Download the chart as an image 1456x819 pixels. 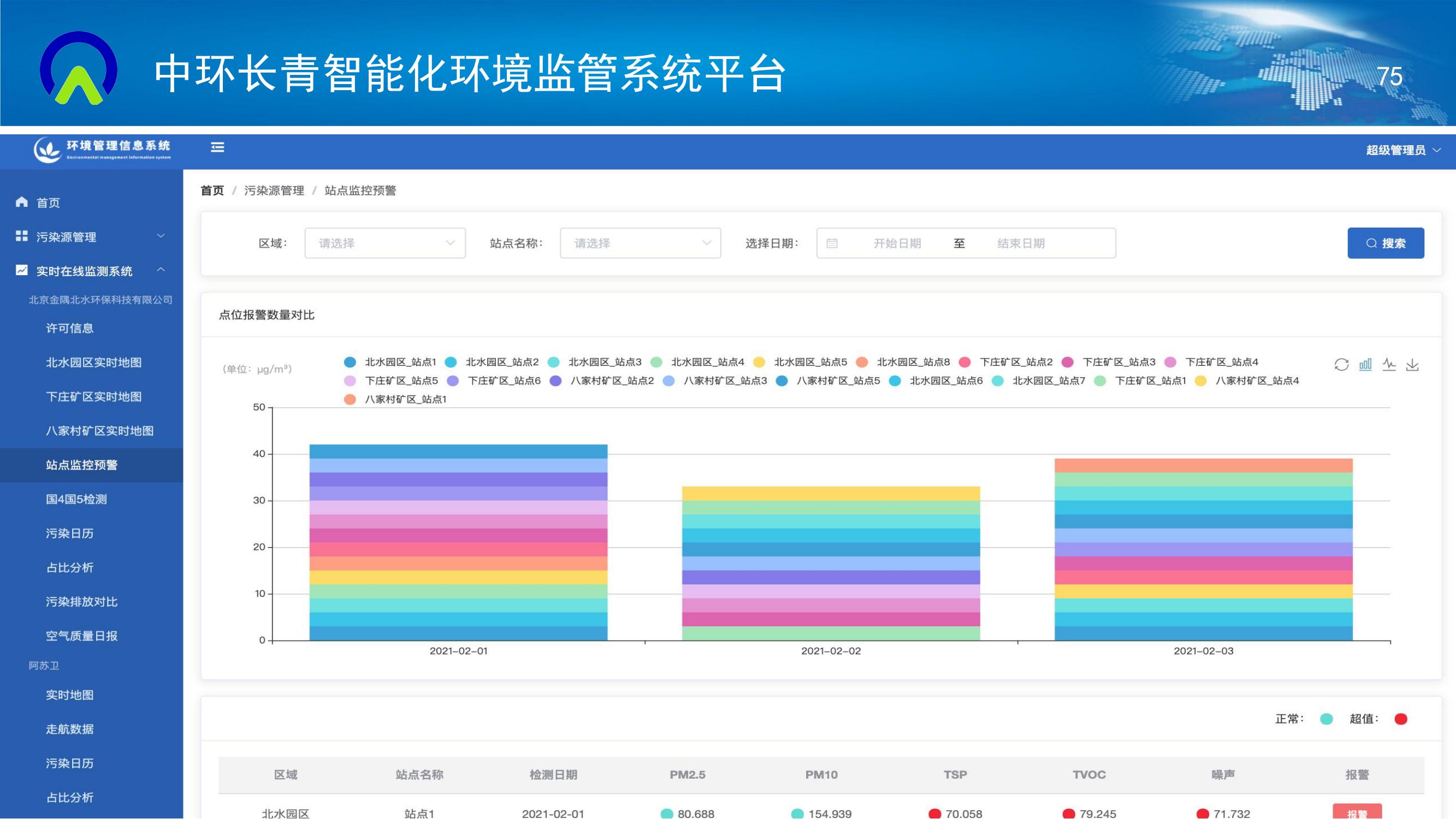tap(1412, 365)
